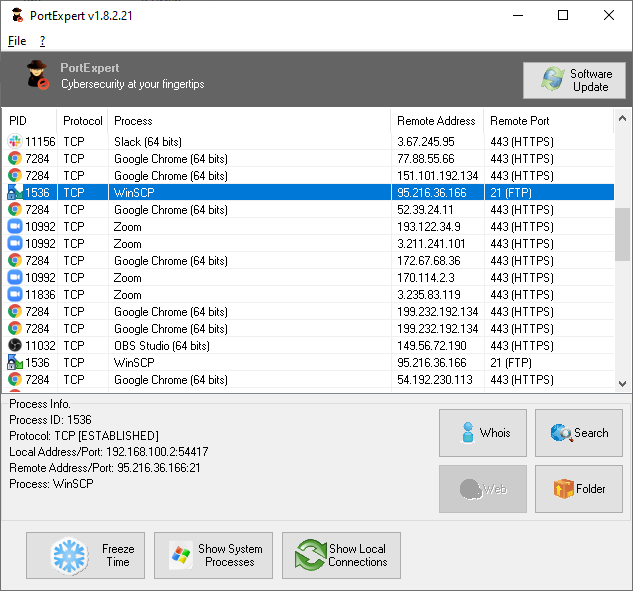
Task: Click the Chrome icon beside address 52.39.24.11
Action: (15, 209)
